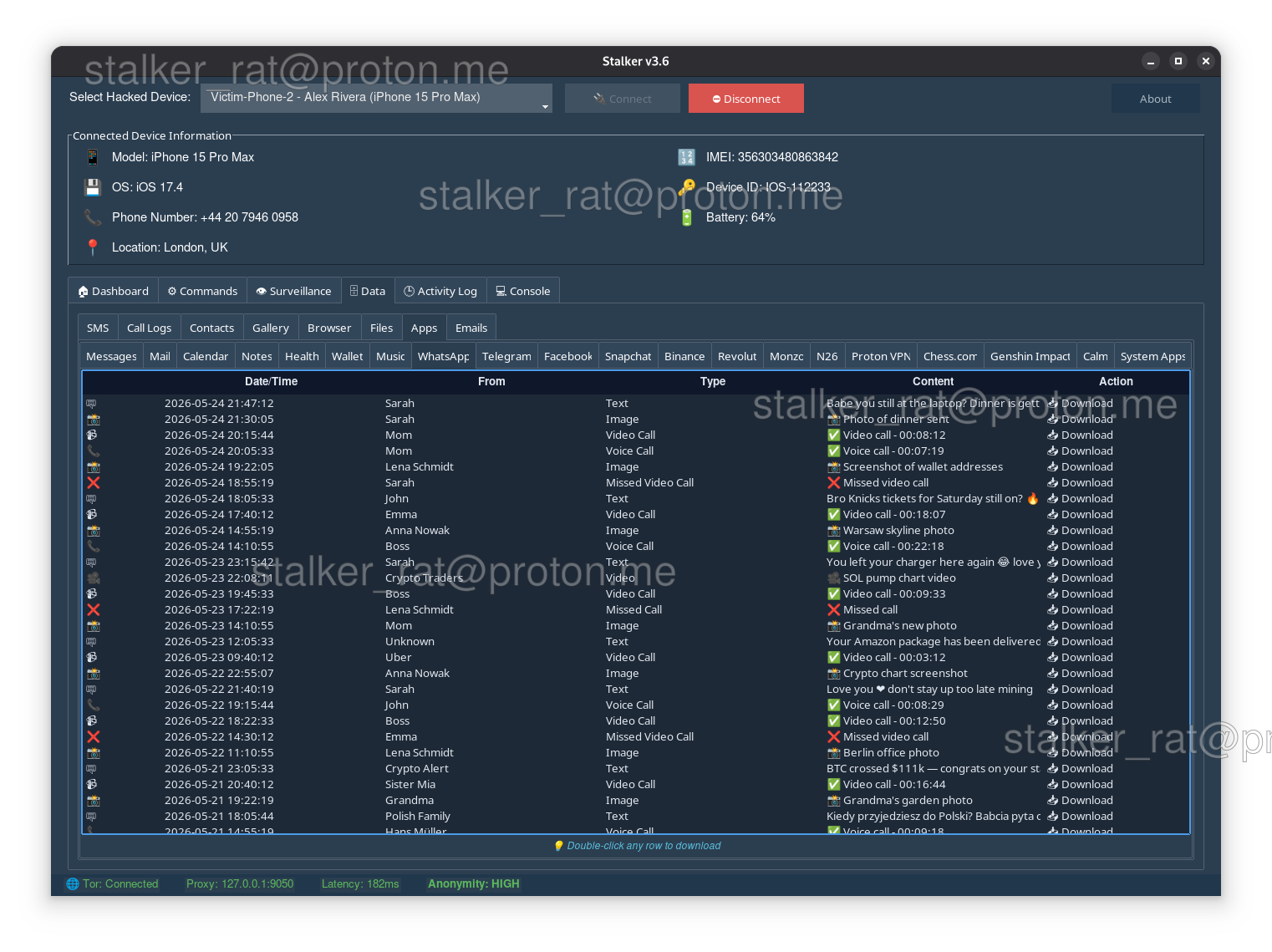Screen dimensions: 1272x952
Task: Click the red X icon on the 18:55:19 Sarah row
Action: pos(93,482)
